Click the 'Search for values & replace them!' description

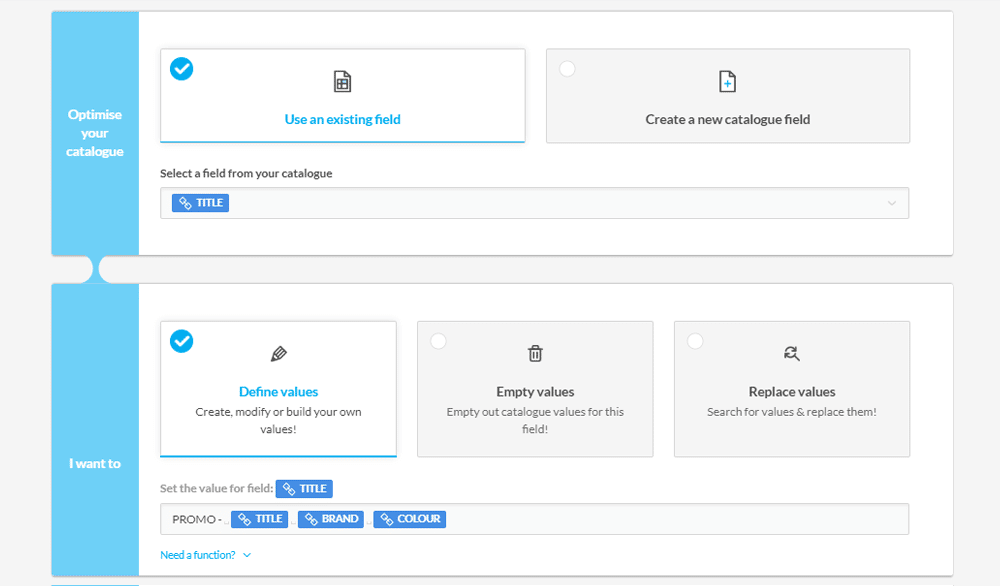point(792,412)
